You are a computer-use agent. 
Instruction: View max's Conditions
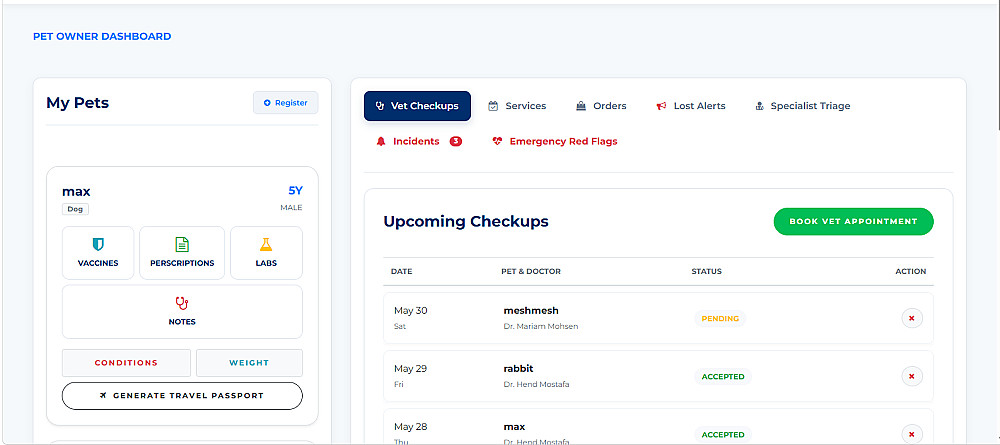tap(126, 363)
